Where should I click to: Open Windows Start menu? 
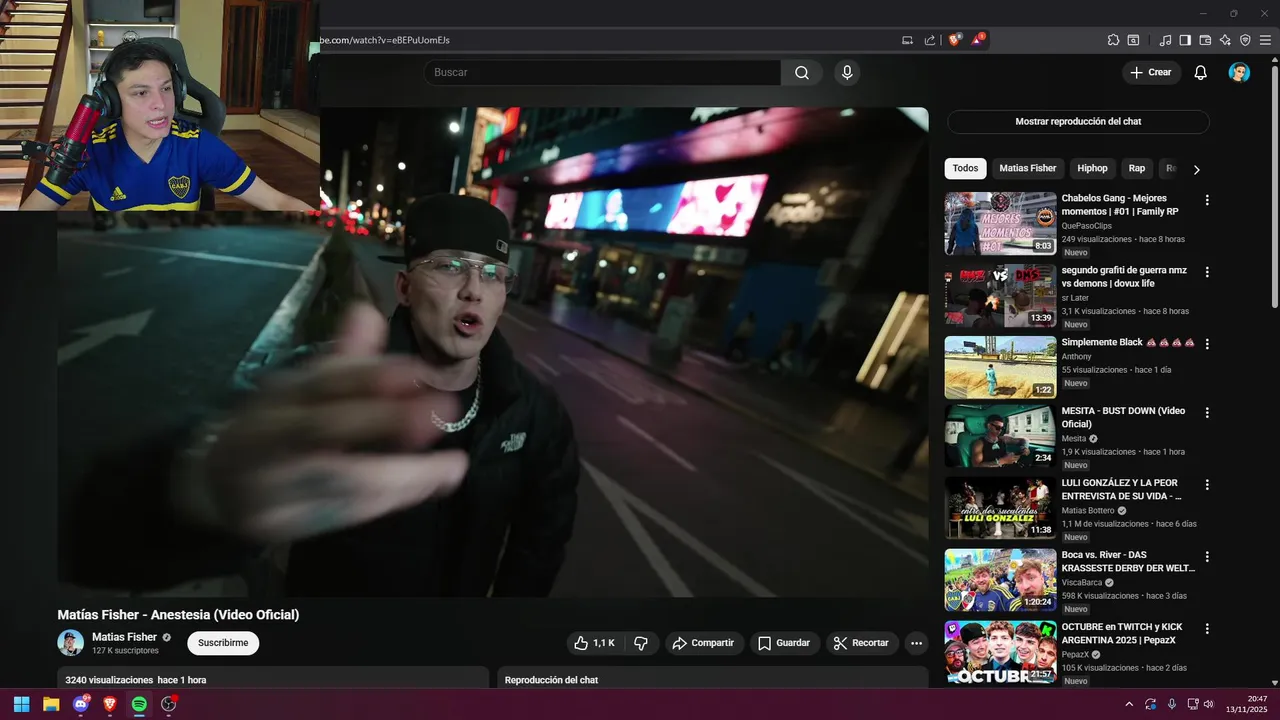[22, 704]
